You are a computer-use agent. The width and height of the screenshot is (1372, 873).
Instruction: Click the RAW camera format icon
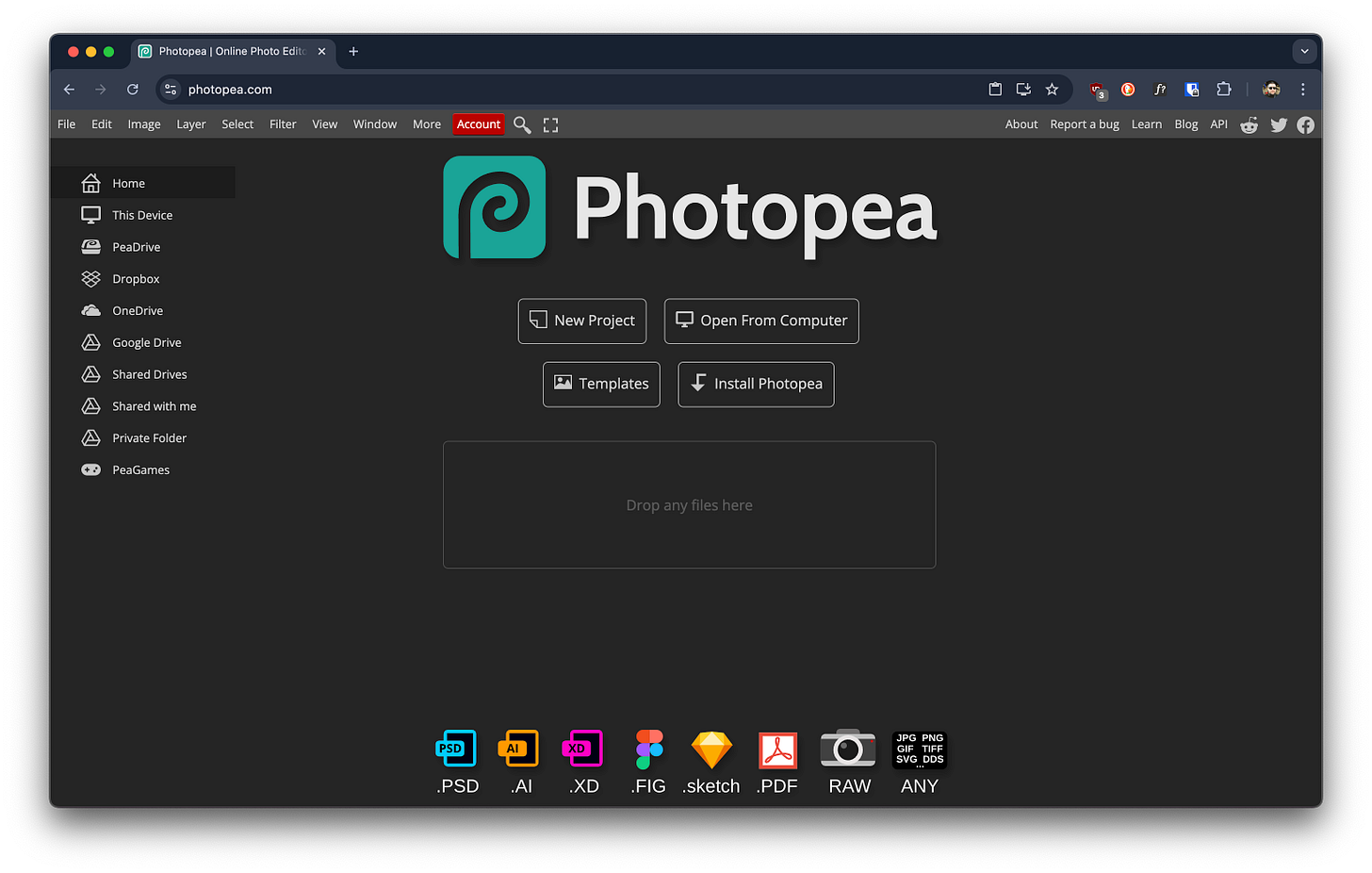(x=848, y=749)
